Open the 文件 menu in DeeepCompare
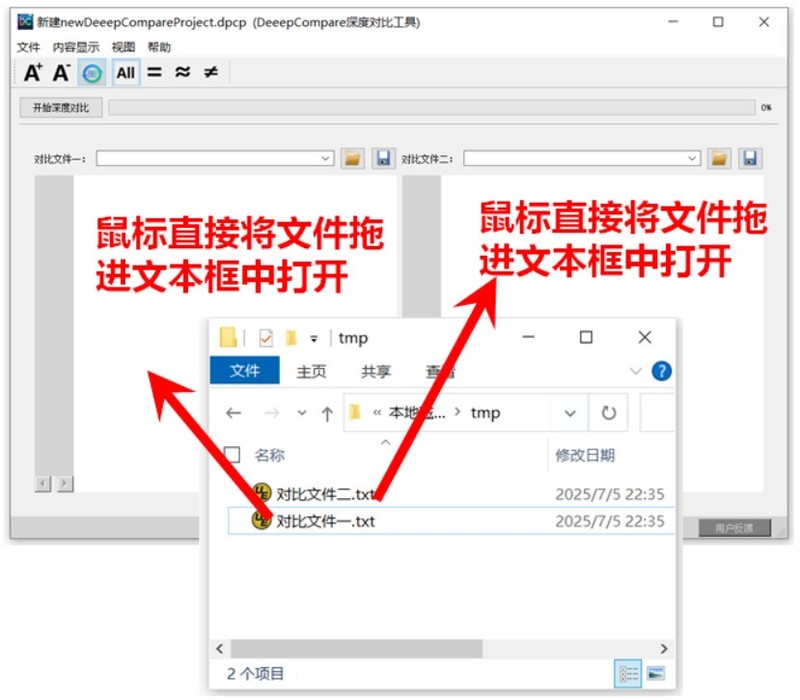 [28, 47]
